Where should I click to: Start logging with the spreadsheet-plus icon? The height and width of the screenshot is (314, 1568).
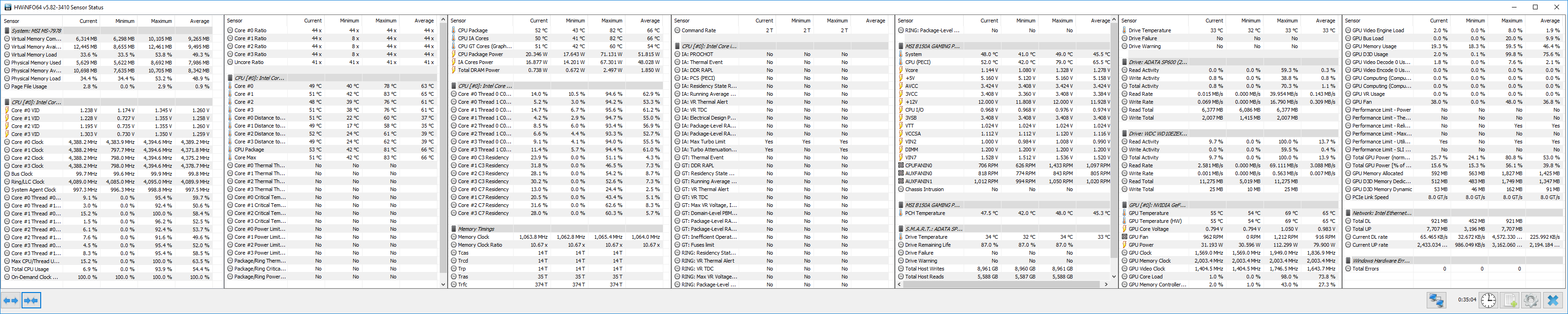(1510, 300)
